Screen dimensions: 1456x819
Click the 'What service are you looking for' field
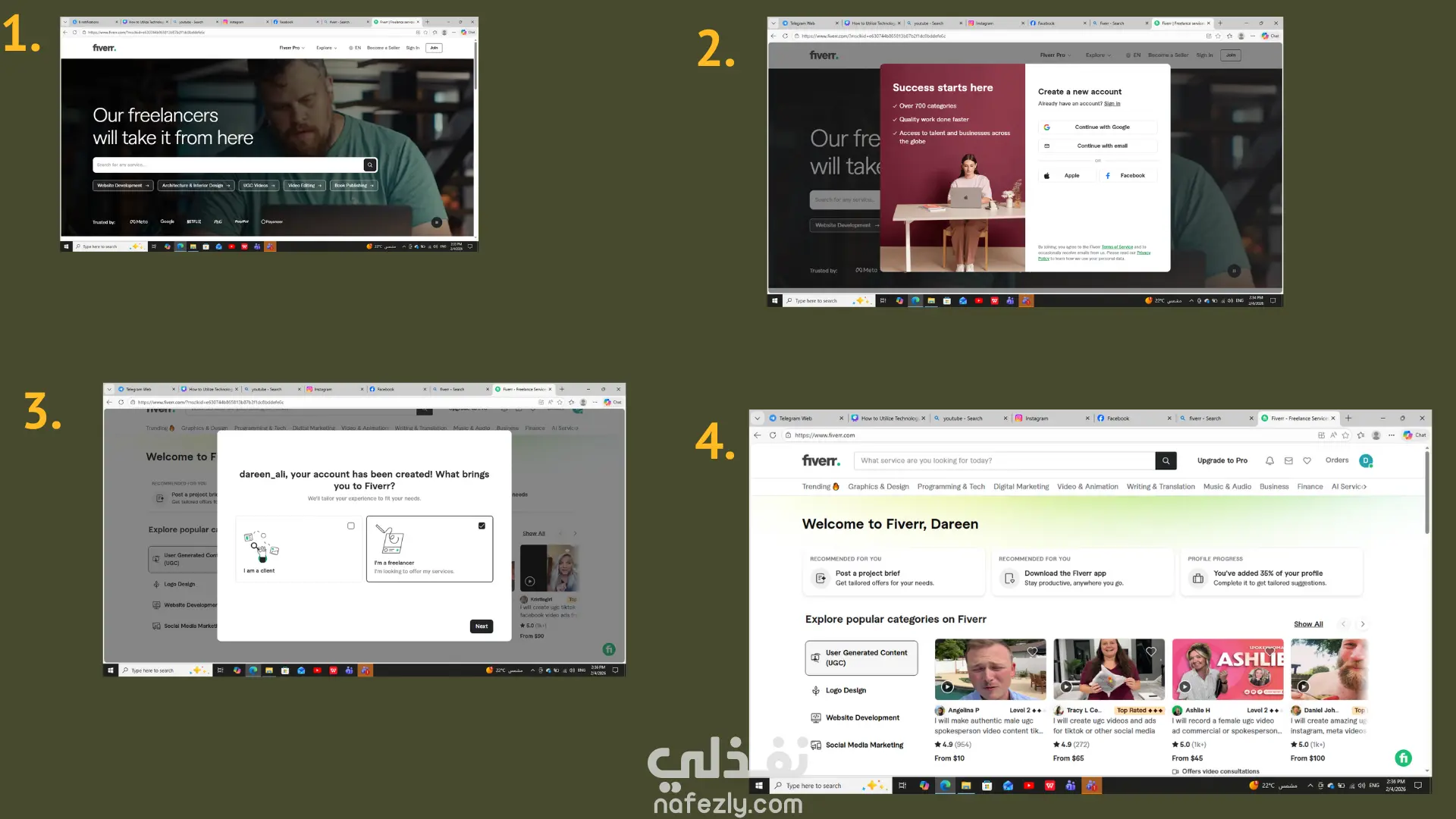click(1004, 460)
